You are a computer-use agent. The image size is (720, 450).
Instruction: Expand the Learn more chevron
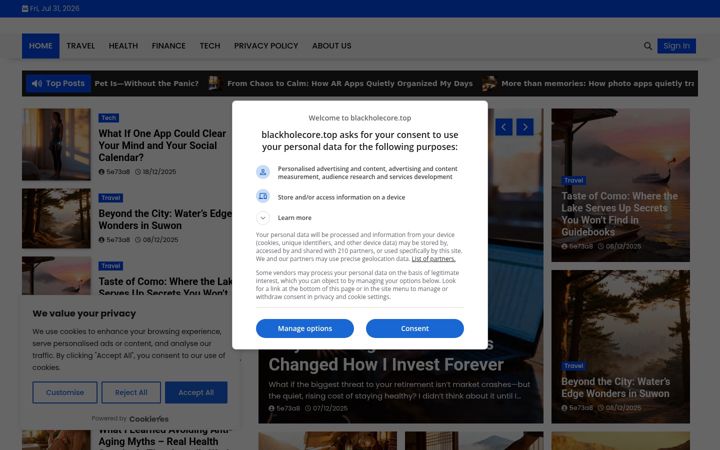pyautogui.click(x=263, y=218)
